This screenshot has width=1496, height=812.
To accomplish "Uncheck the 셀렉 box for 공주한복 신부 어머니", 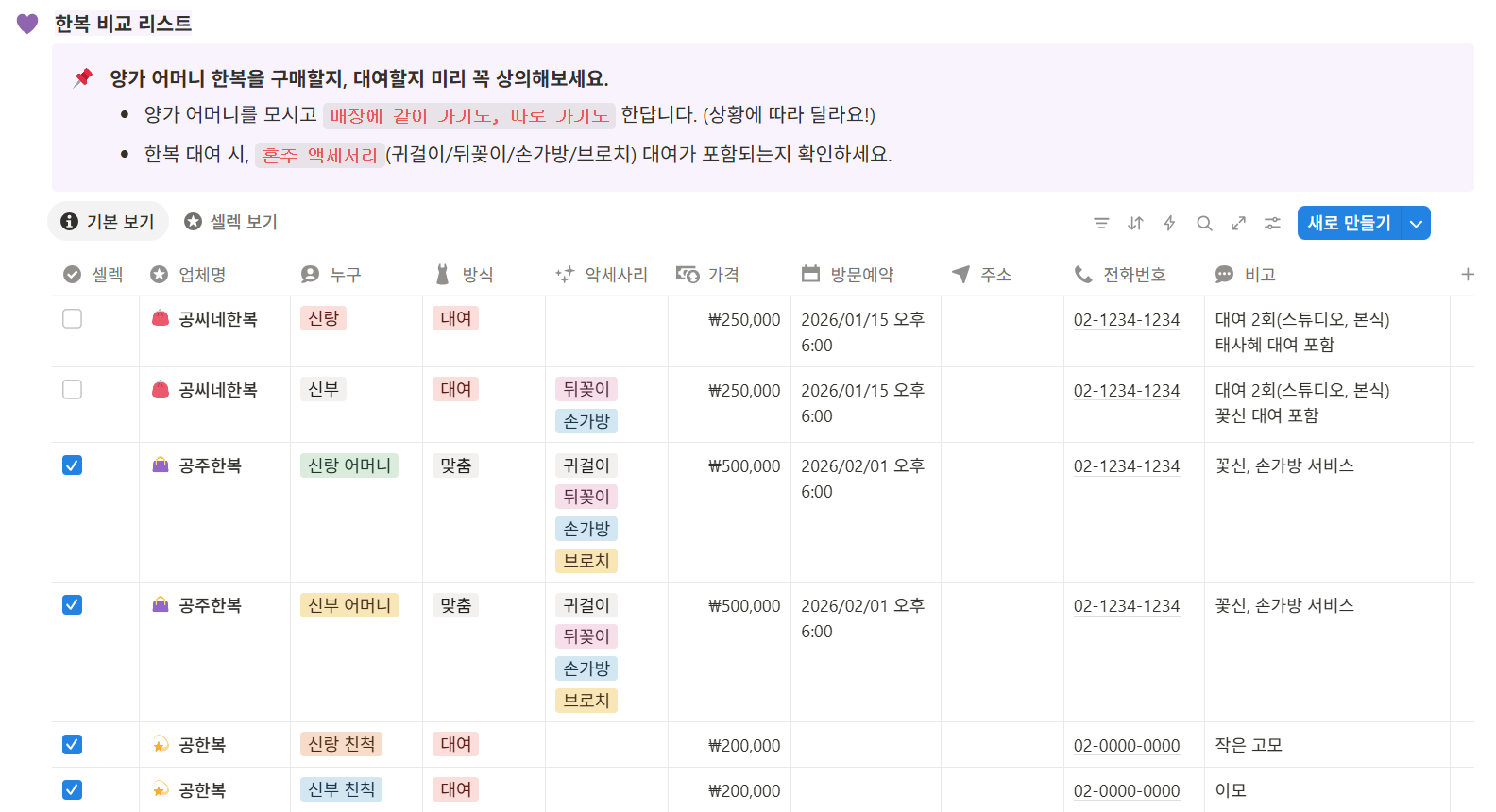I will click(72, 605).
